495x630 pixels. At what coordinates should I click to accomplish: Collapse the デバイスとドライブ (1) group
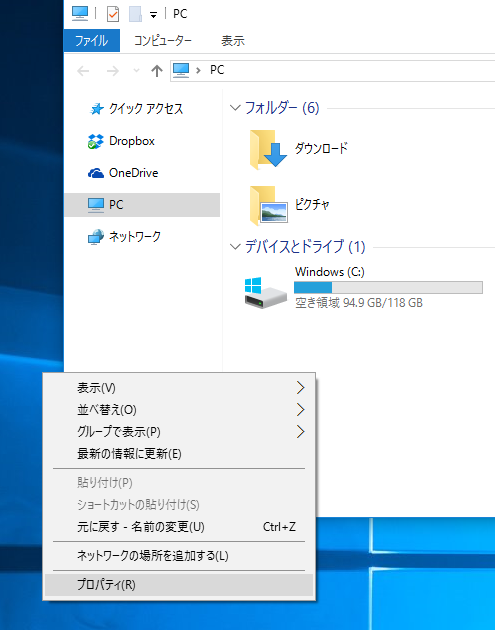(235, 247)
